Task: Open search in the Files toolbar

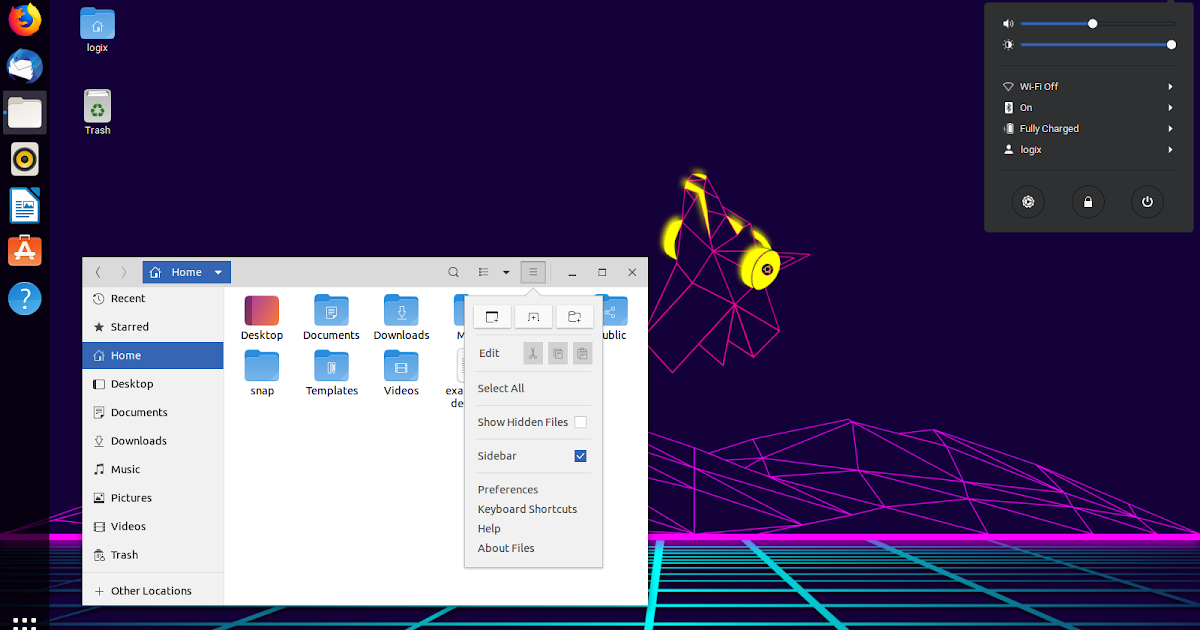Action: point(453,271)
